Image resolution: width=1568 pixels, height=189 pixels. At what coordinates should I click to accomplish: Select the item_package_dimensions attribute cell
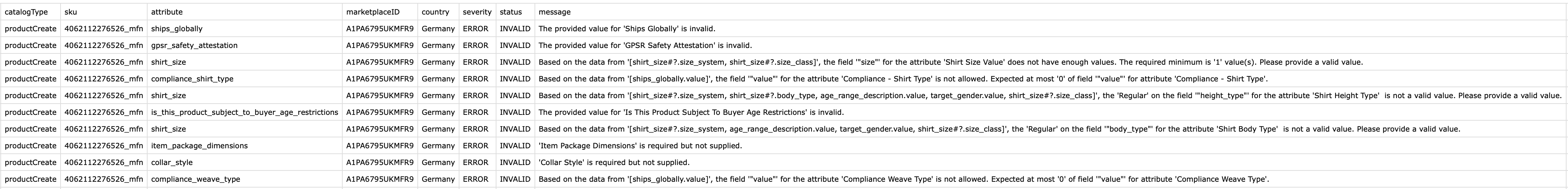[x=199, y=146]
